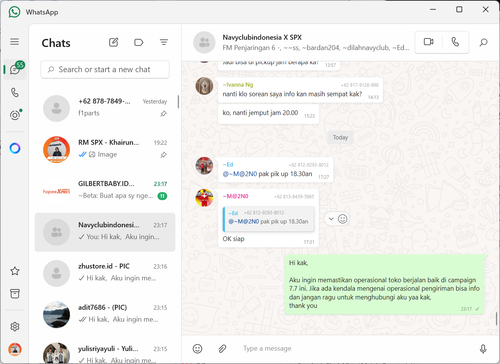Click pin icon on f1parts chat
Viewport: 500px width, 364px height.
coord(163,114)
